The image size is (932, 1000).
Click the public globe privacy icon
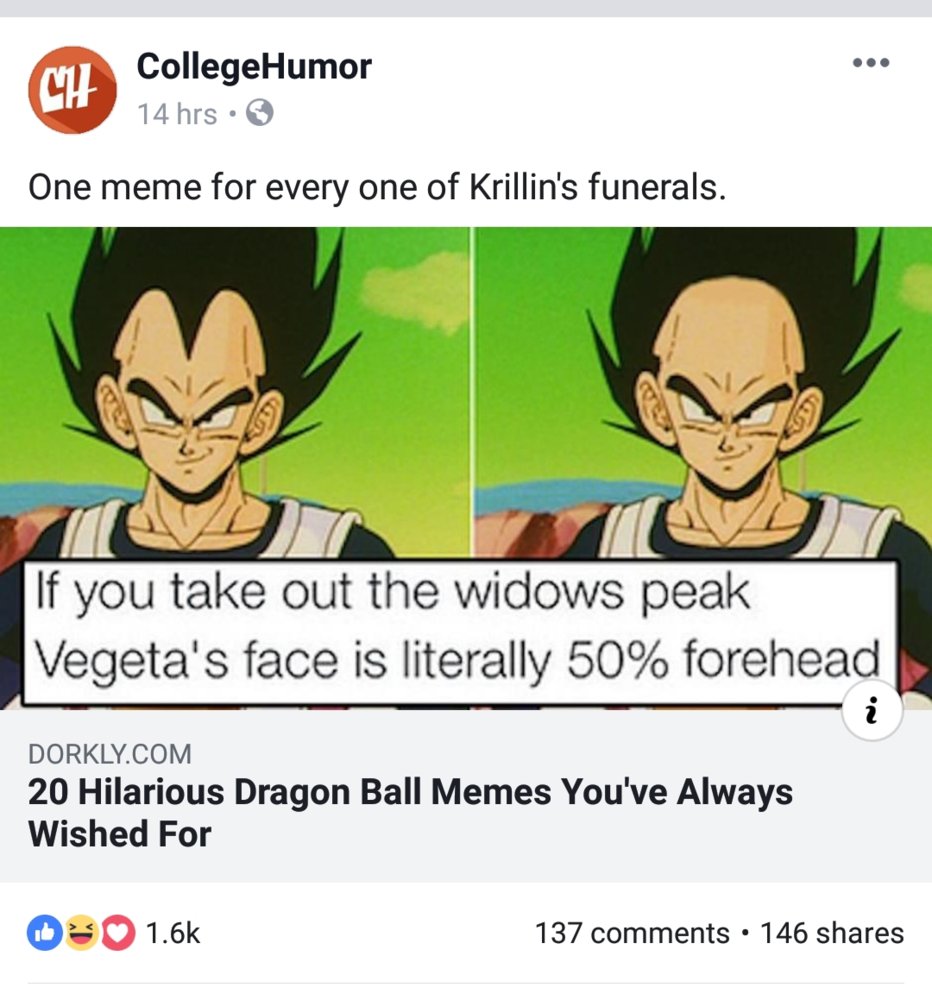click(259, 114)
